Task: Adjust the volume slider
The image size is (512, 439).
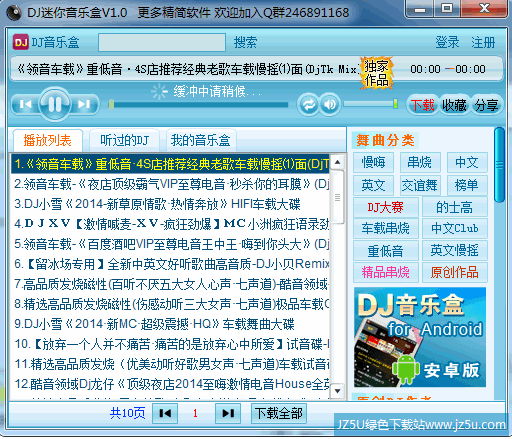Action: 370,104
